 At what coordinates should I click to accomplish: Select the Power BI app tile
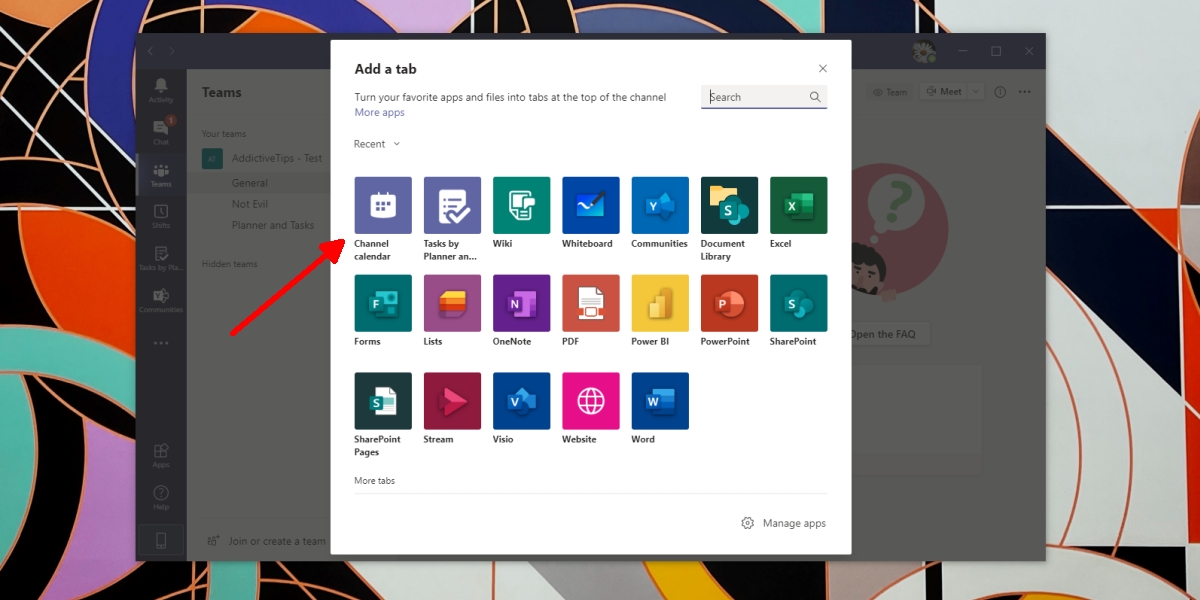pos(660,303)
